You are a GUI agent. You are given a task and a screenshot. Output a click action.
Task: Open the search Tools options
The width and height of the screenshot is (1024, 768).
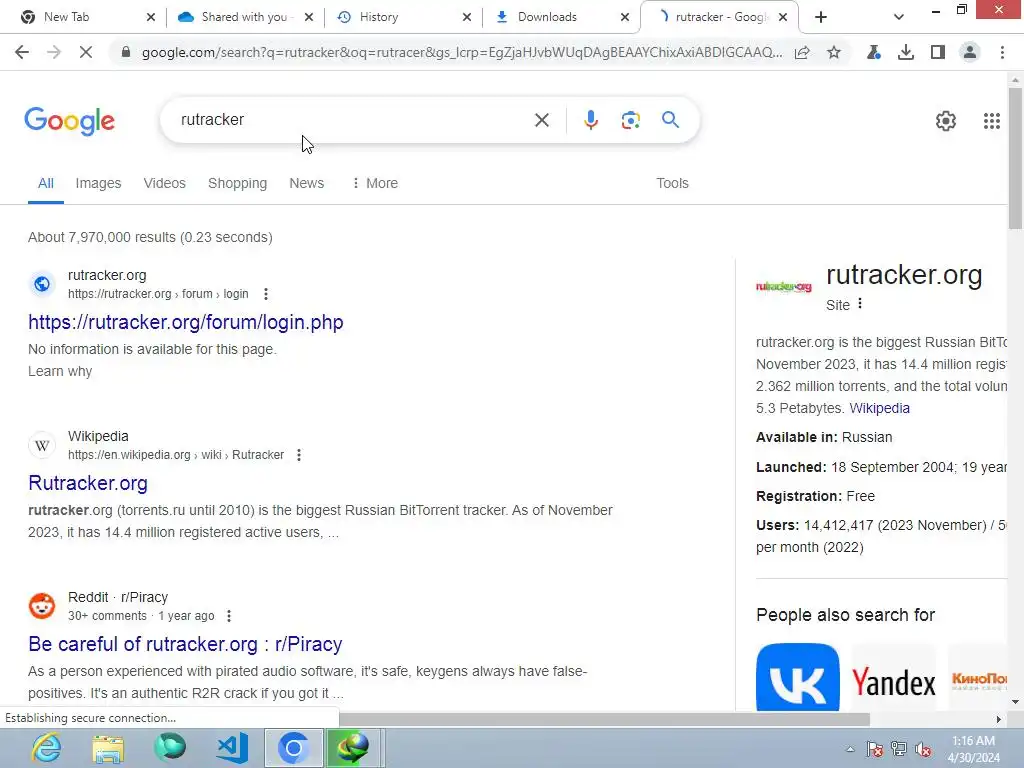[672, 184]
